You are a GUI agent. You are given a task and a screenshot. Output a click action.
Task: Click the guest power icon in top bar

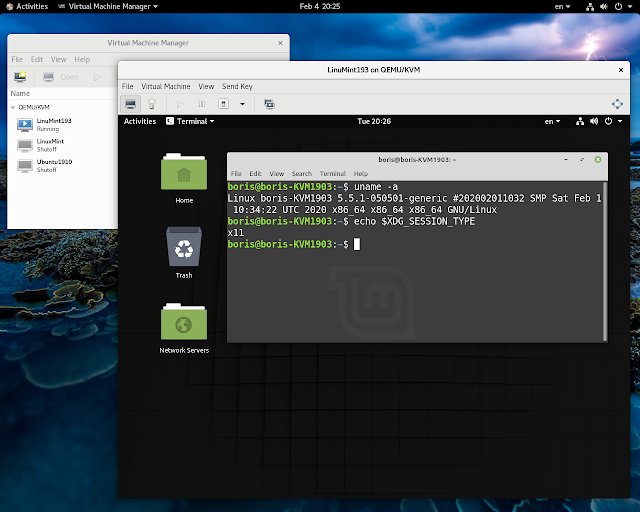[x=608, y=121]
